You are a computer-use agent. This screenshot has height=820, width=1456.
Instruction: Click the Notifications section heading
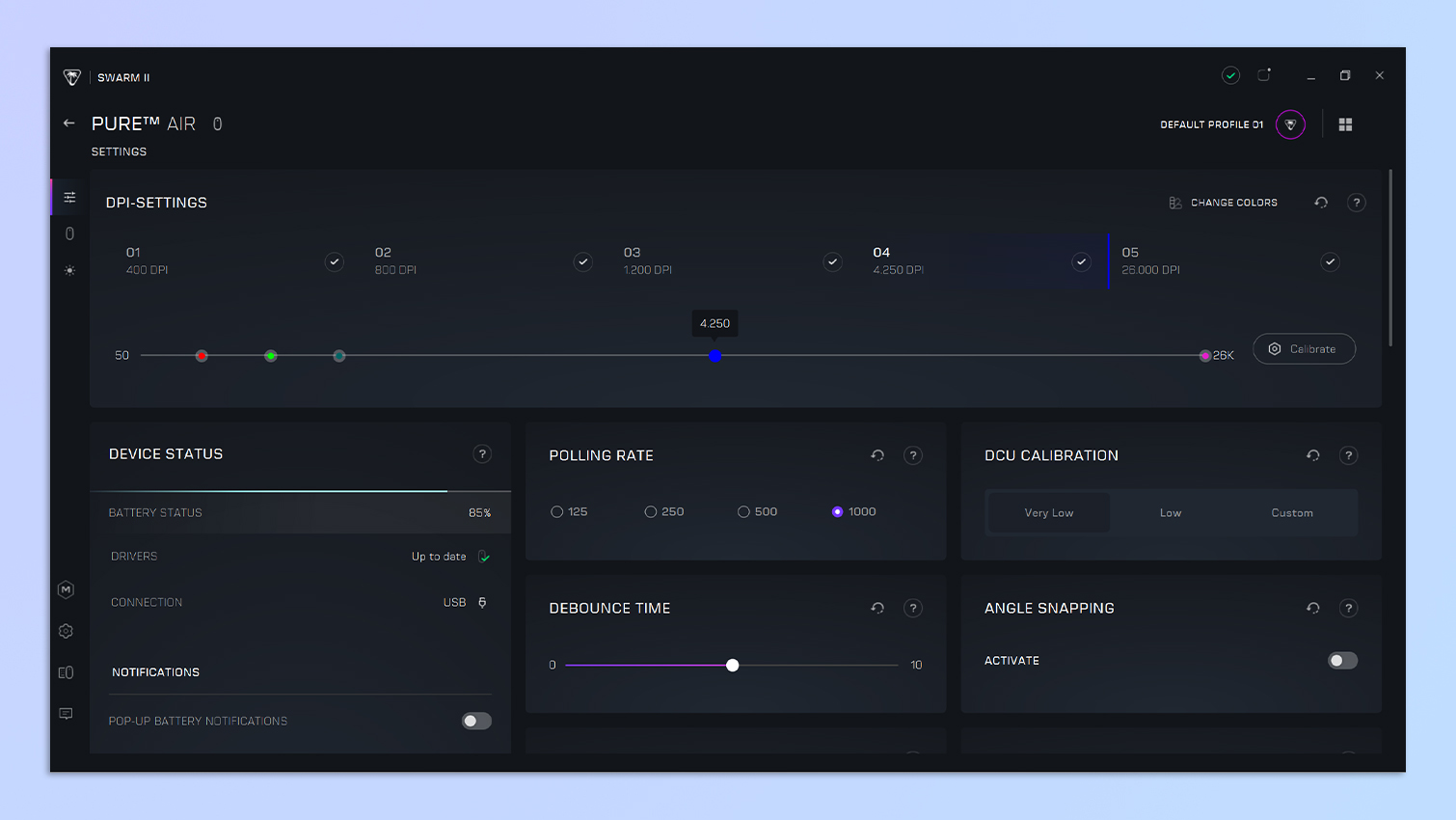point(155,672)
